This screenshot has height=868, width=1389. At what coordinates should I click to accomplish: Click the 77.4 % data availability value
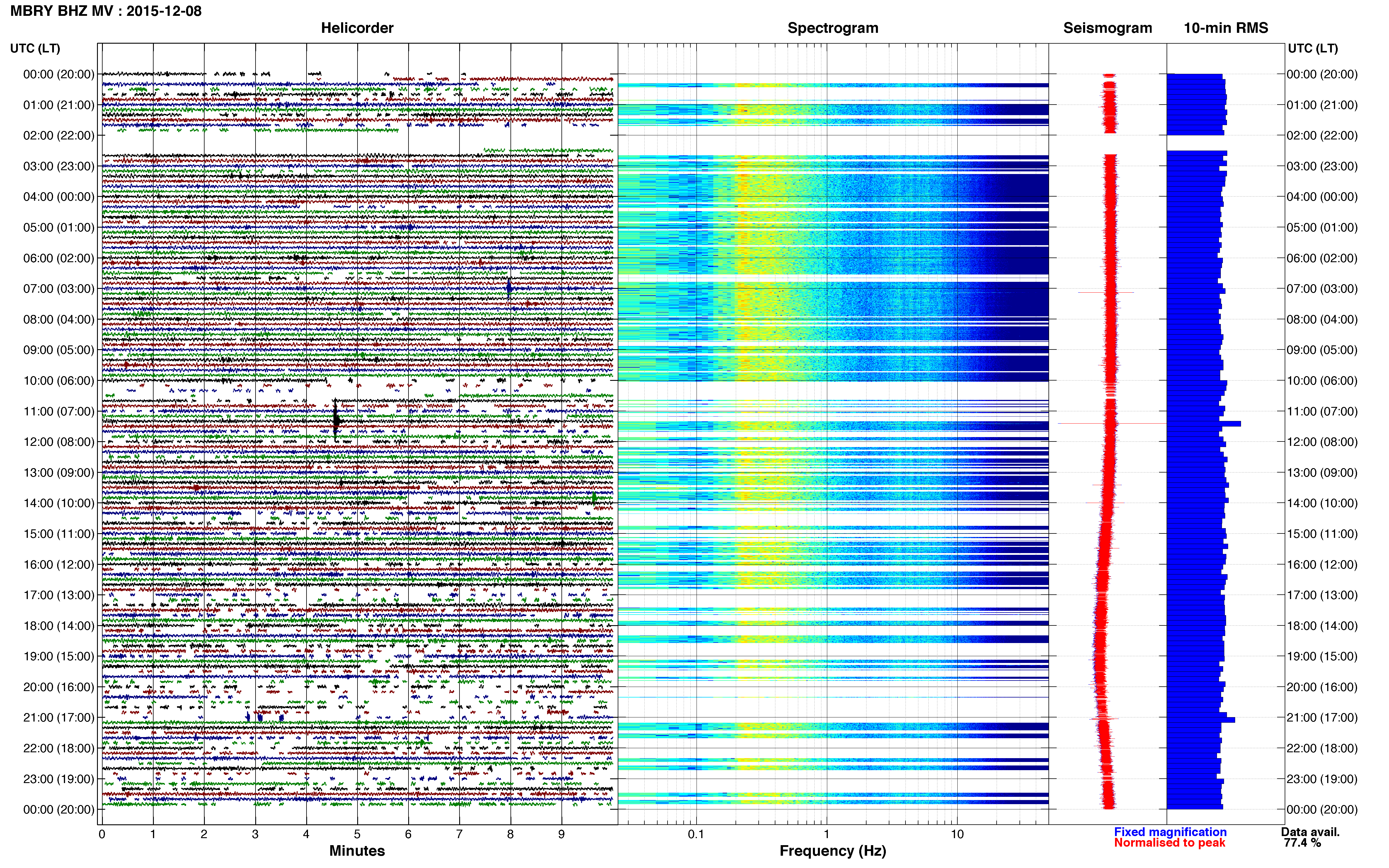coord(1302,843)
